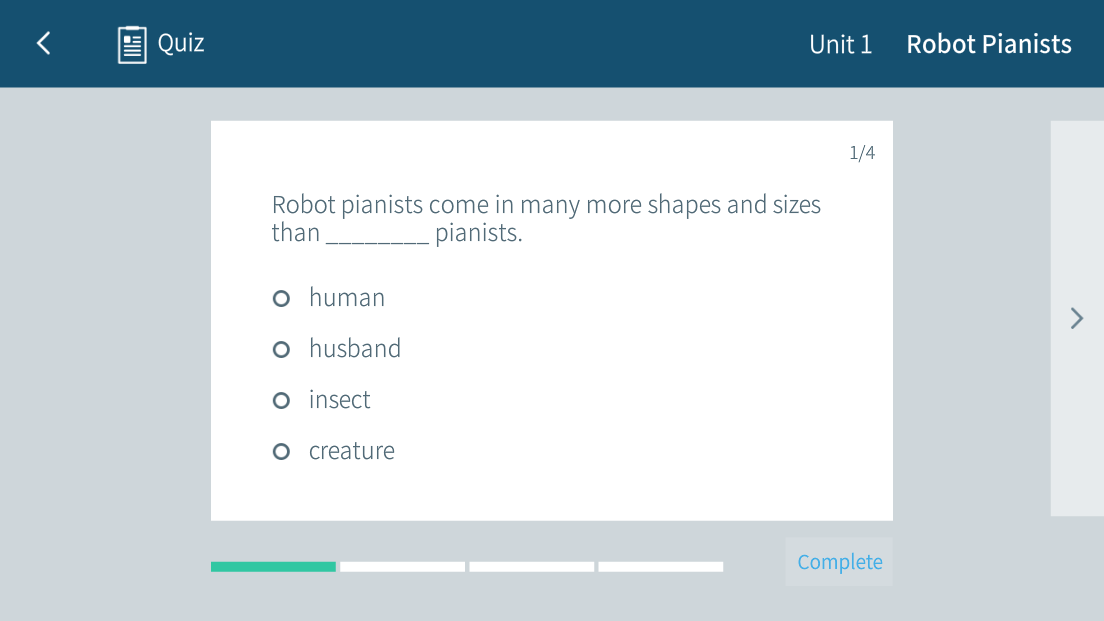Select the "human" radio button
1104x621 pixels.
tap(282, 298)
